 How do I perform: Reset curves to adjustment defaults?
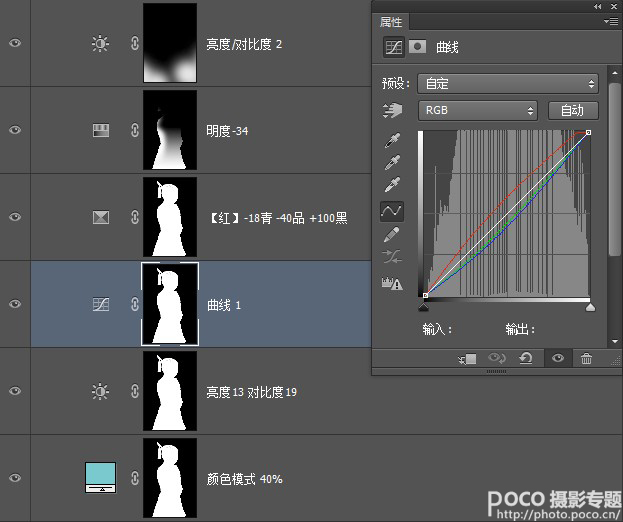pos(526,358)
